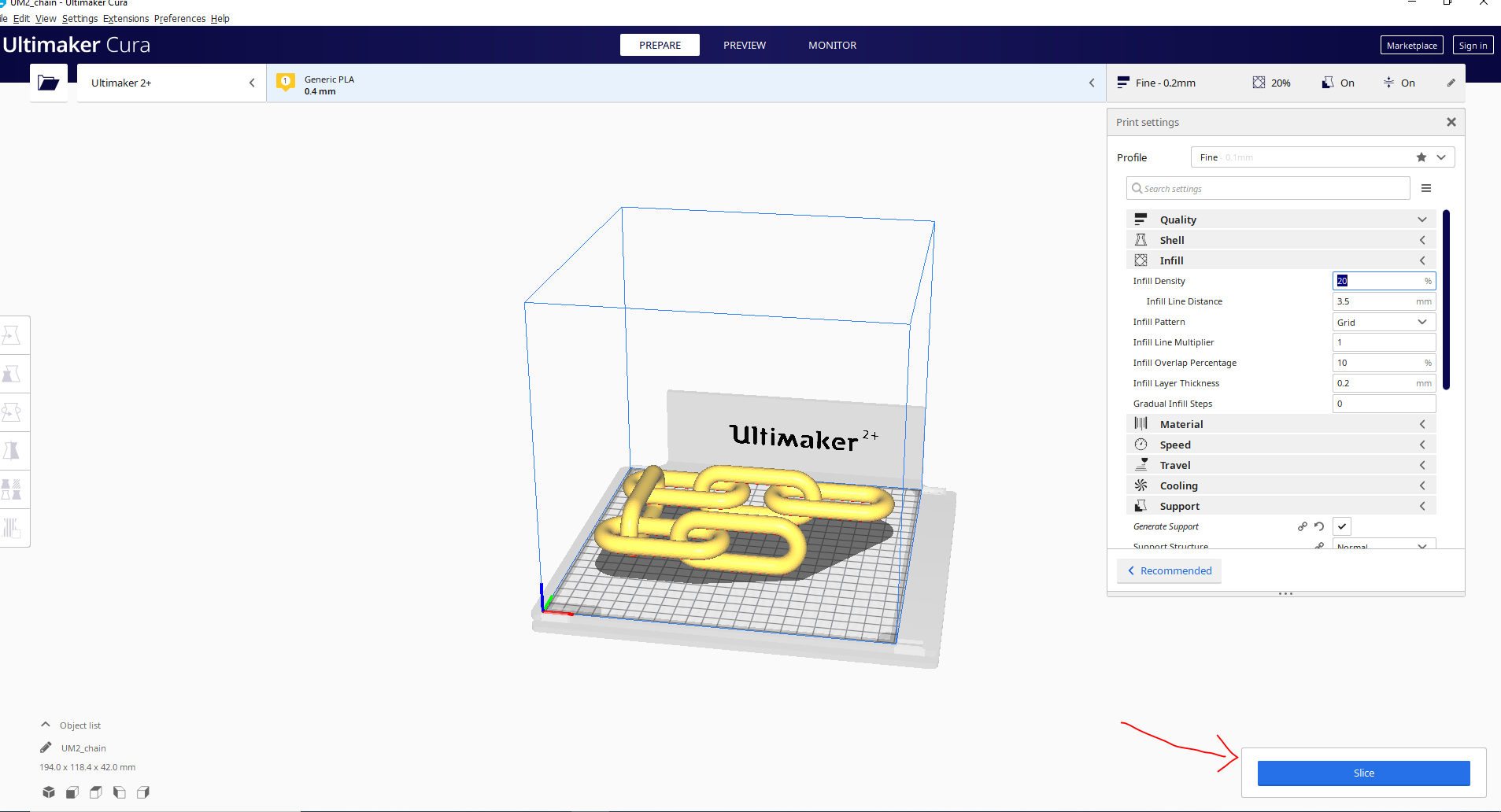Expand the Material settings section
This screenshot has width=1501, height=812.
click(x=1281, y=424)
